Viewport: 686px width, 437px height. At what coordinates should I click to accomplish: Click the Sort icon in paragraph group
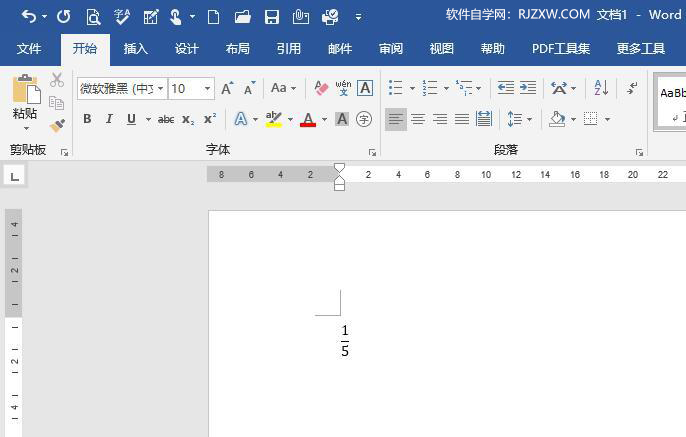pos(601,89)
